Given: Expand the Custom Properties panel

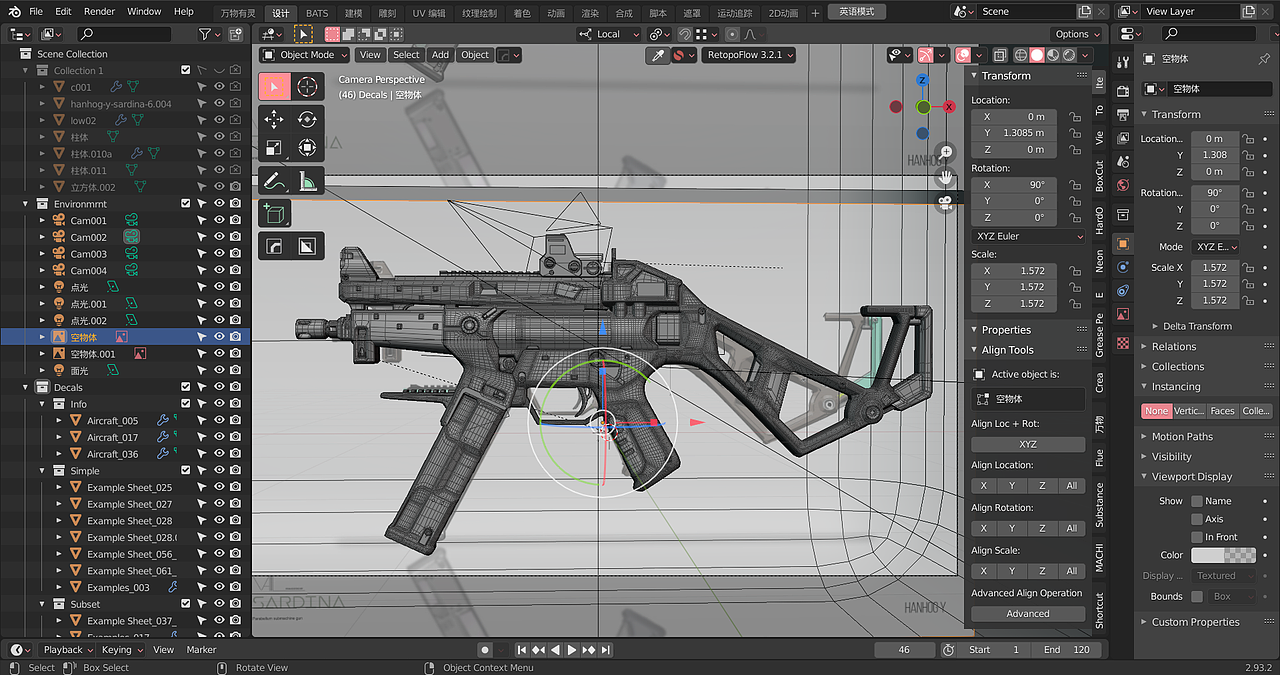Looking at the screenshot, I should [1195, 622].
